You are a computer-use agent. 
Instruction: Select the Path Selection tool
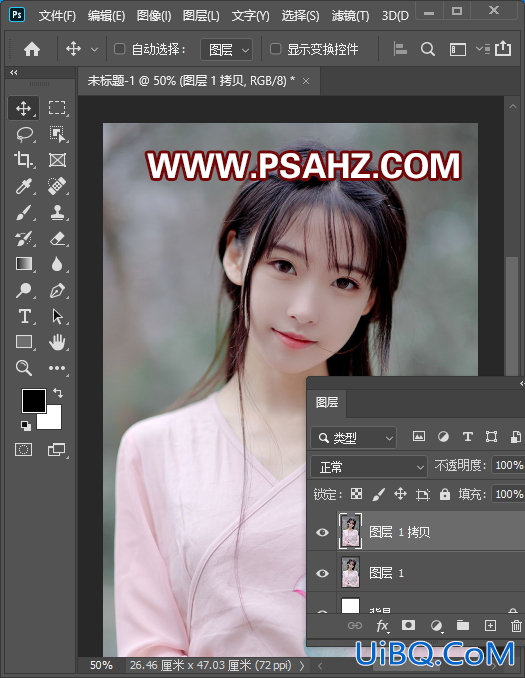[x=57, y=317]
